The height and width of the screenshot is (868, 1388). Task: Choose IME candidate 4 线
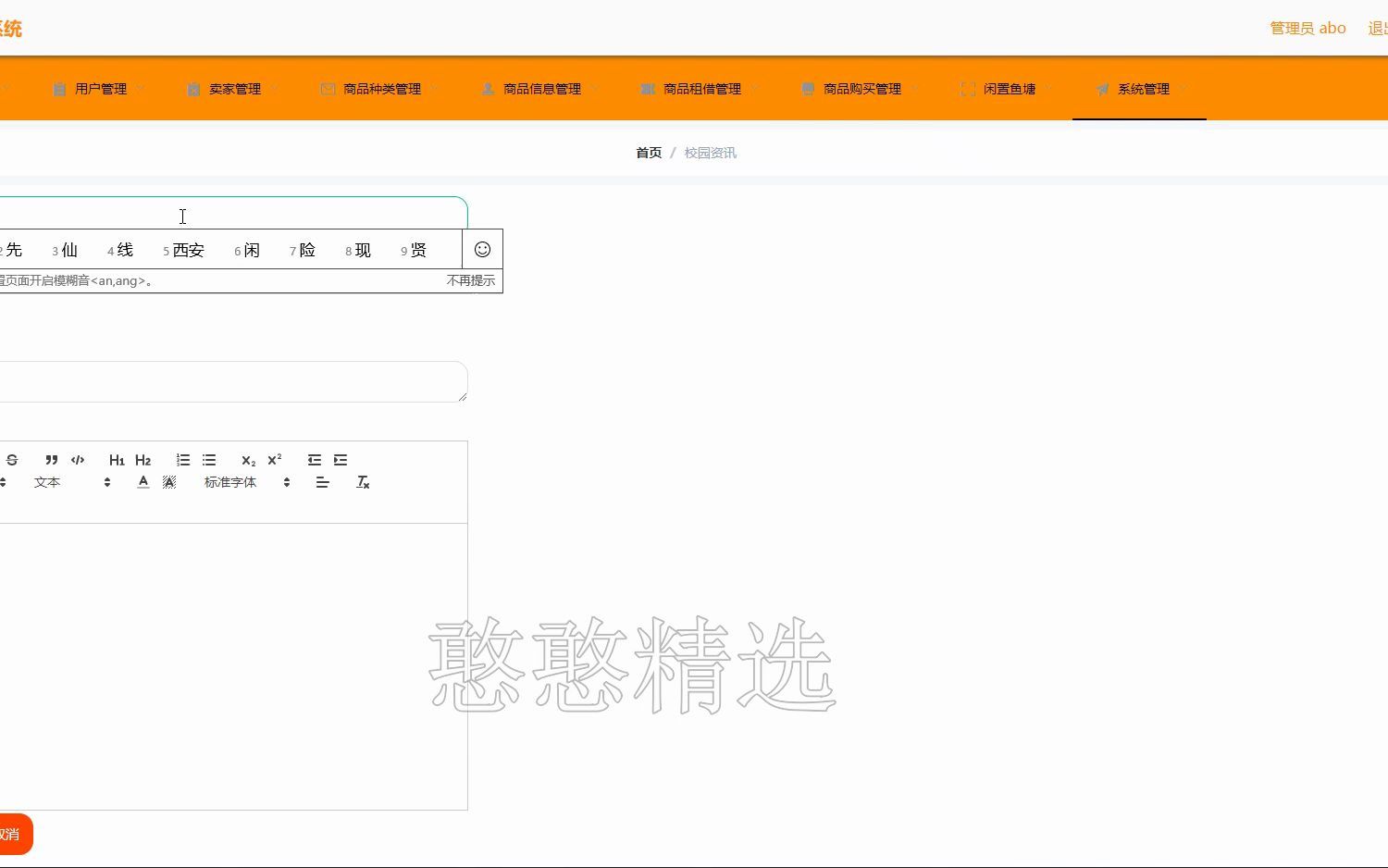(x=120, y=250)
